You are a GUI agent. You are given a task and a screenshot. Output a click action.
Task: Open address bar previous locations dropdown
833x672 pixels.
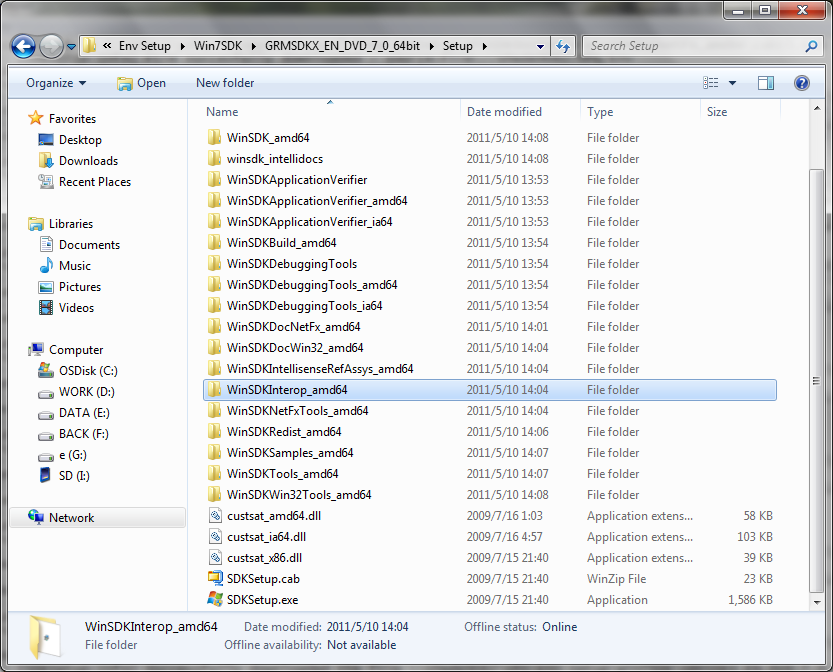pos(540,46)
